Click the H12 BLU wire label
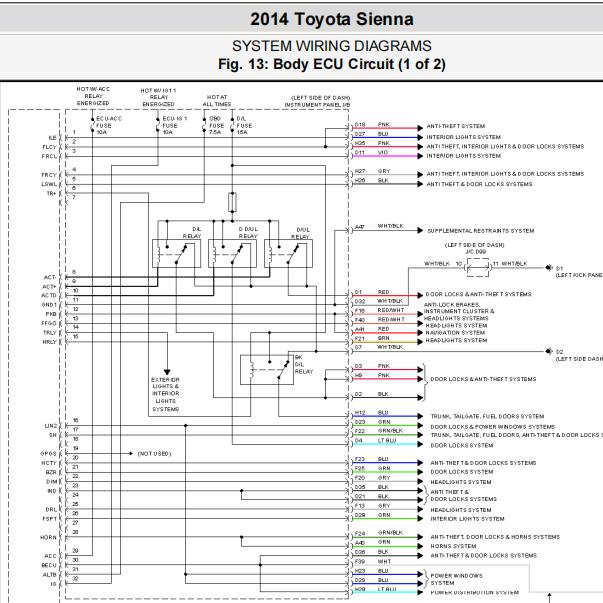This screenshot has height=603, width=603. click(x=371, y=413)
